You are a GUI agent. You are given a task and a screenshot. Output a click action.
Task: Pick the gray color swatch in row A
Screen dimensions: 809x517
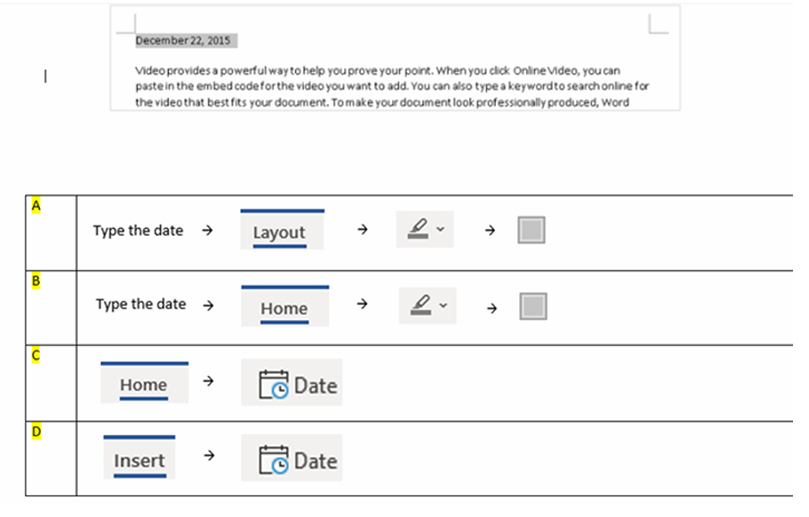[x=532, y=231]
